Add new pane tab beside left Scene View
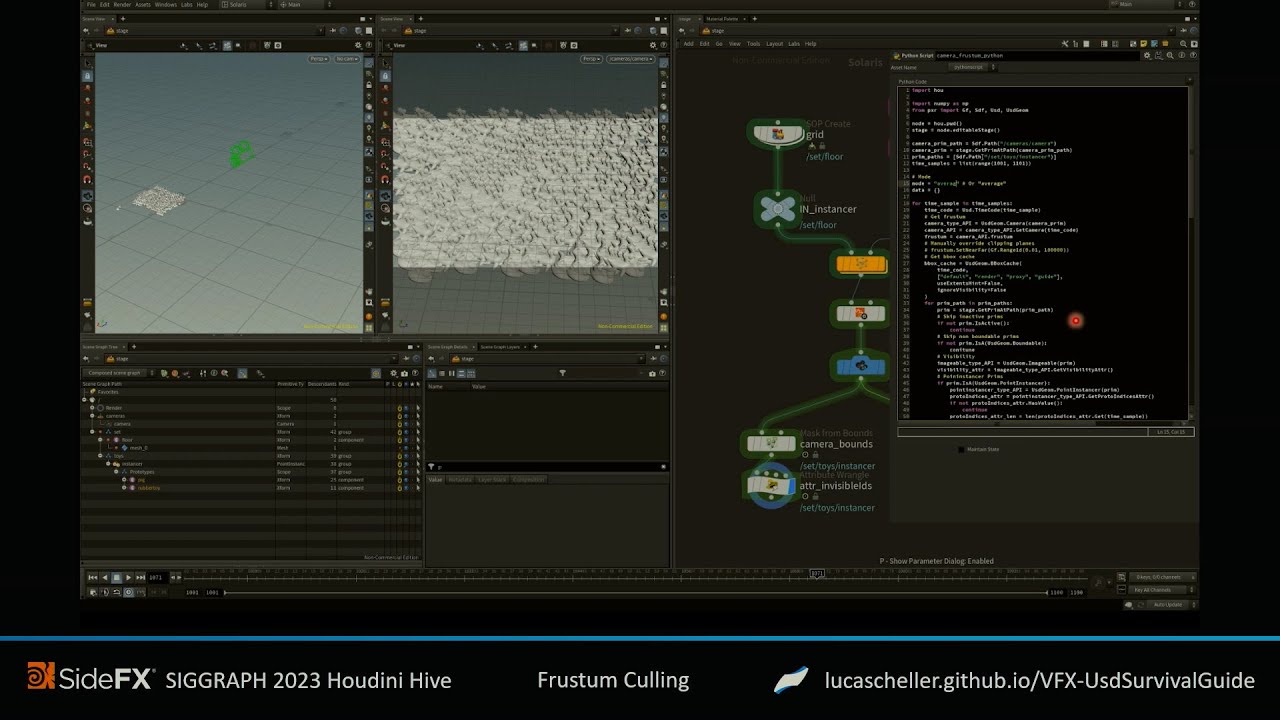 pos(123,19)
